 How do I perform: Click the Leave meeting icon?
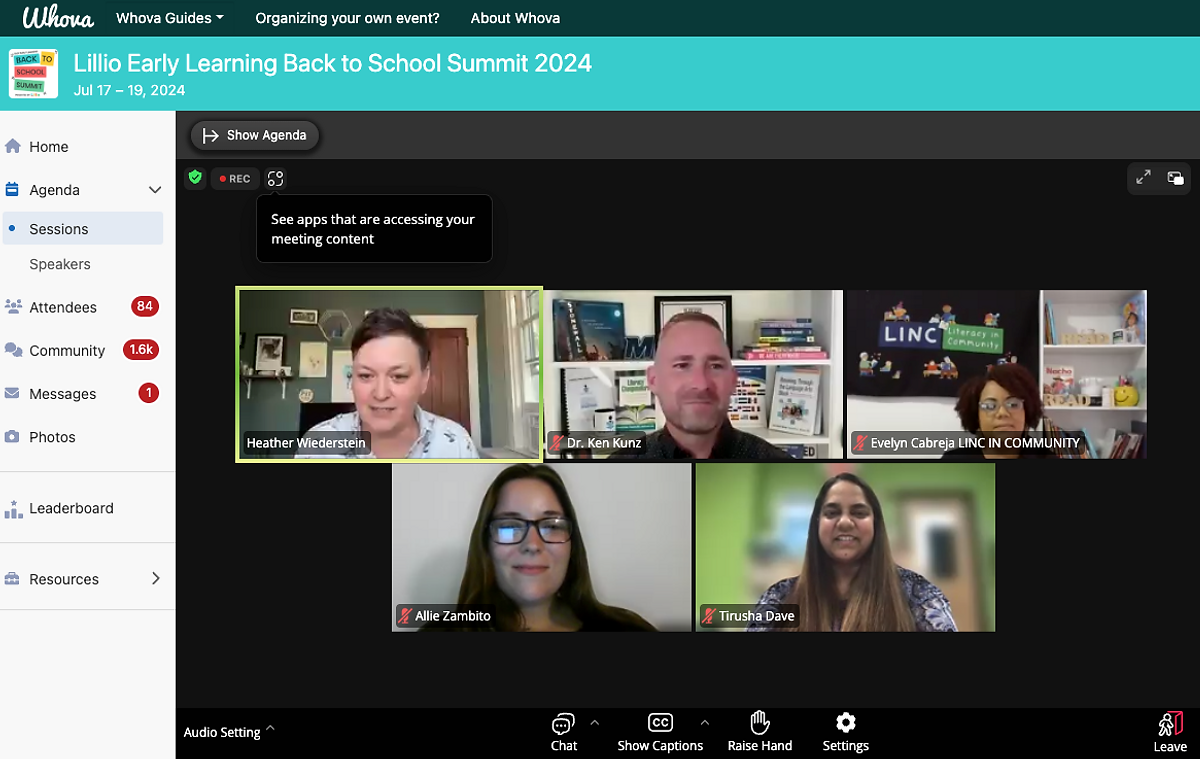click(1170, 732)
